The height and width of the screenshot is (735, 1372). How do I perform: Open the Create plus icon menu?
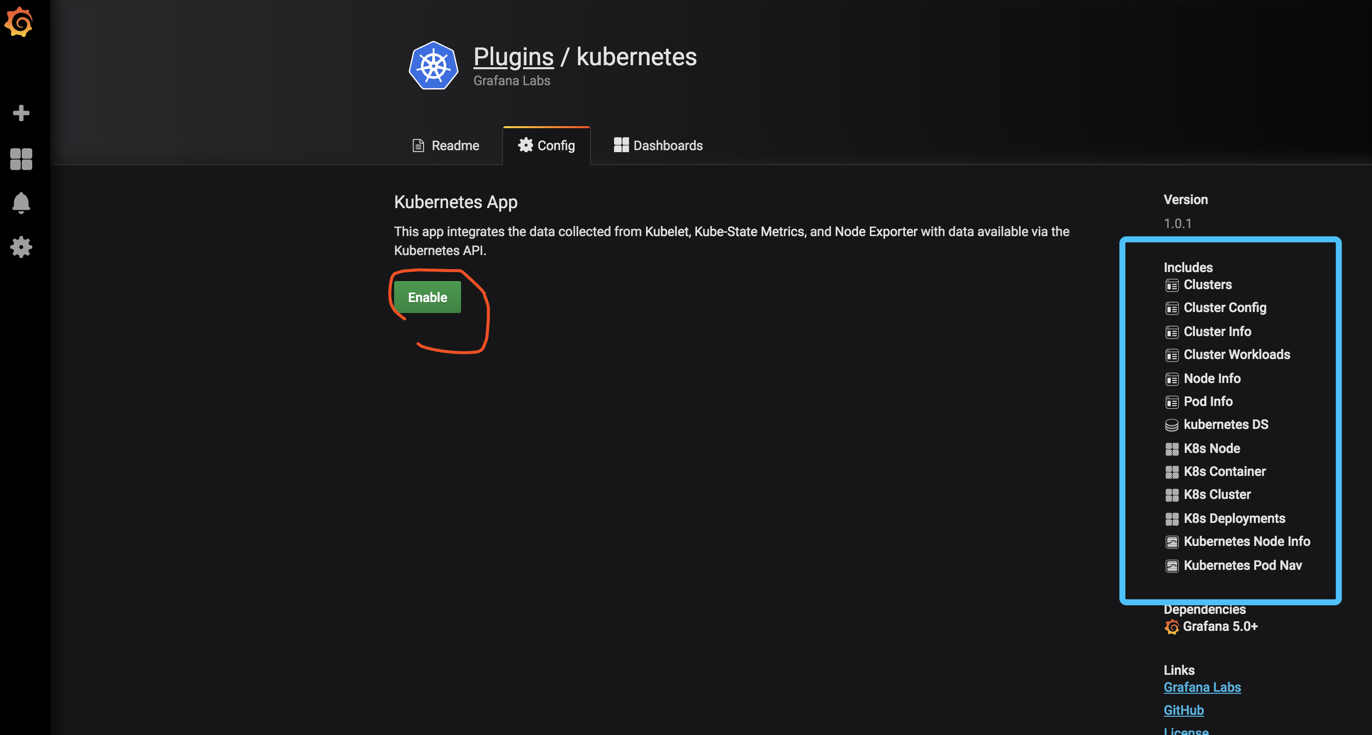click(x=21, y=113)
